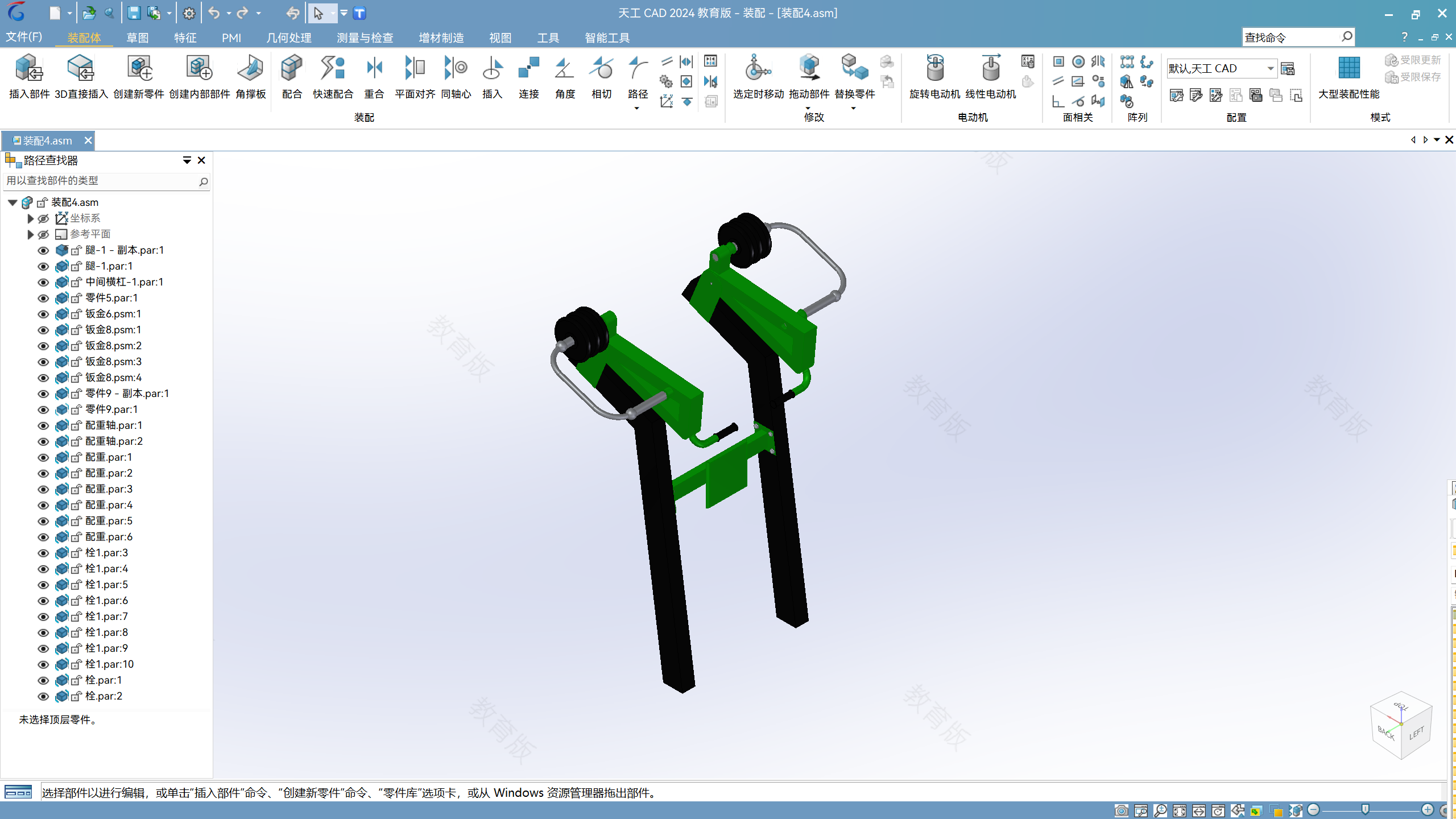Select the 角撑板 gusset tool
Screen dimensions: 1456x819
pyautogui.click(x=250, y=77)
